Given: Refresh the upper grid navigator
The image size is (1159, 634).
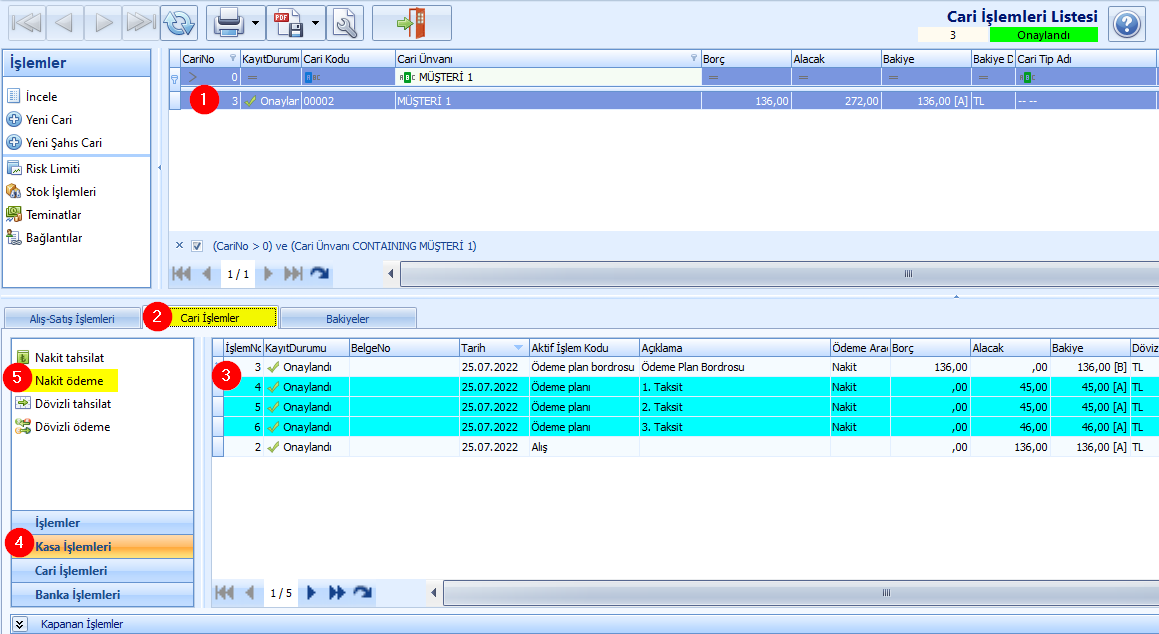Looking at the screenshot, I should click(x=319, y=274).
